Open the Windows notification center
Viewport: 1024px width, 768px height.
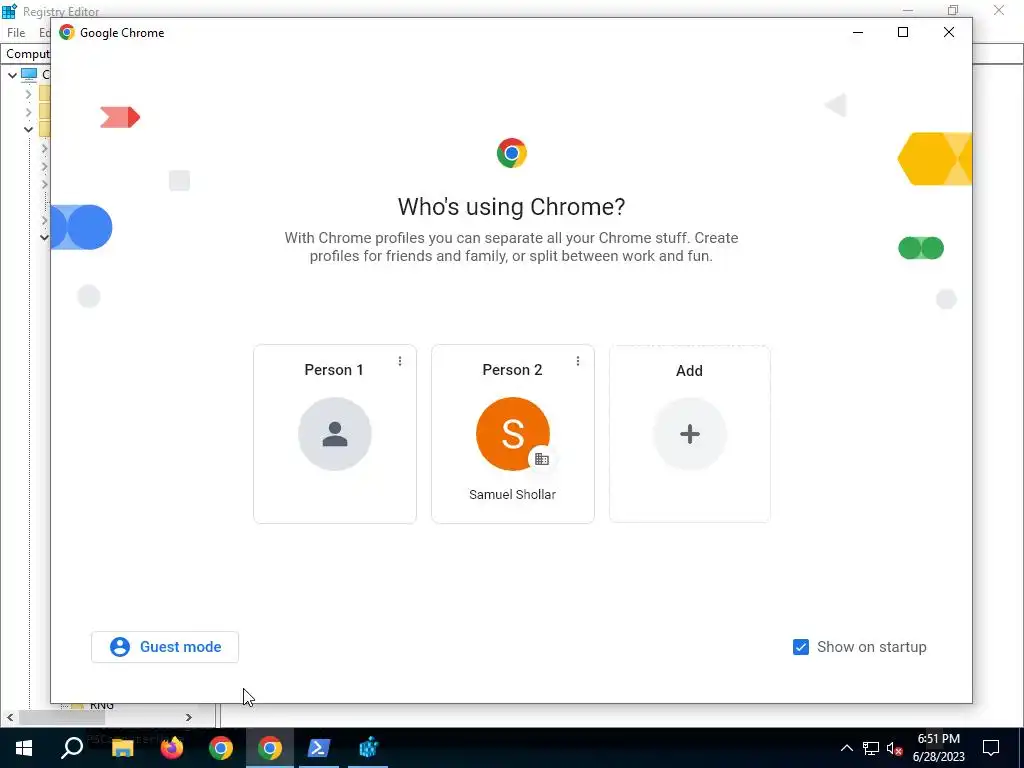point(991,748)
